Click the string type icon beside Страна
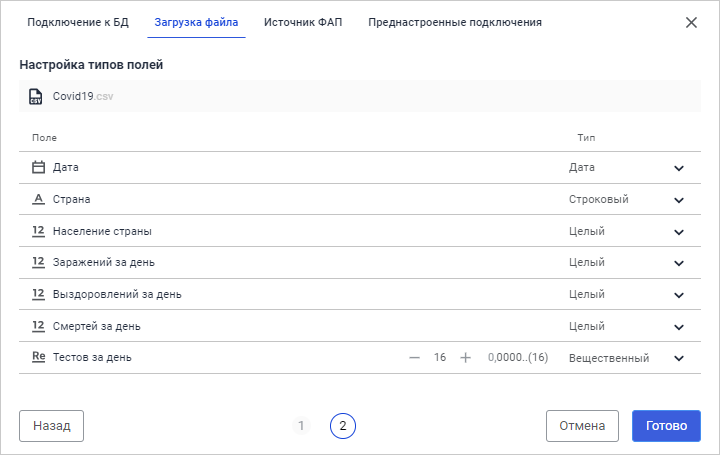This screenshot has width=720, height=455. coord(39,199)
